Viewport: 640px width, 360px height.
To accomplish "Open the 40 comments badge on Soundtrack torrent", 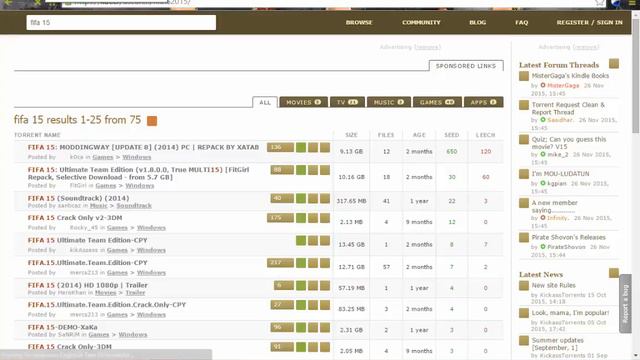I will 282,198.
